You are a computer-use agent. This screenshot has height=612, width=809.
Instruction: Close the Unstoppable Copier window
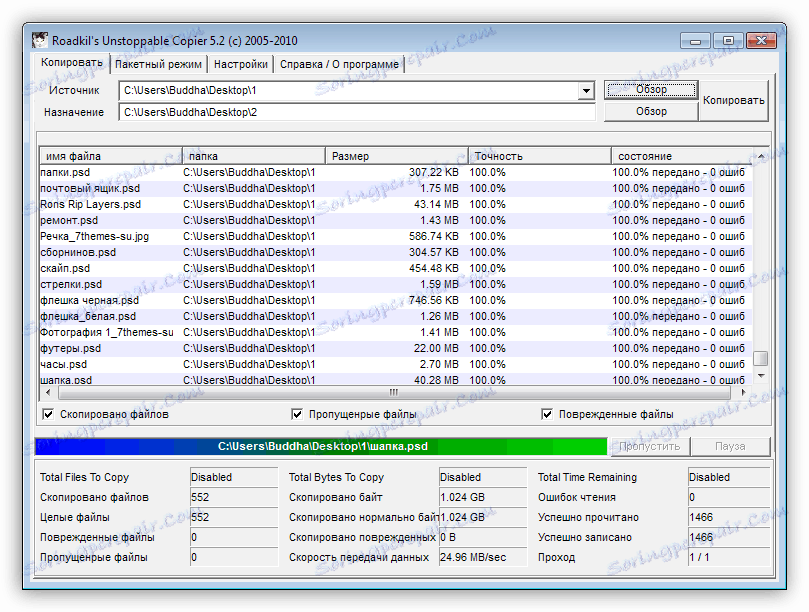tap(761, 40)
